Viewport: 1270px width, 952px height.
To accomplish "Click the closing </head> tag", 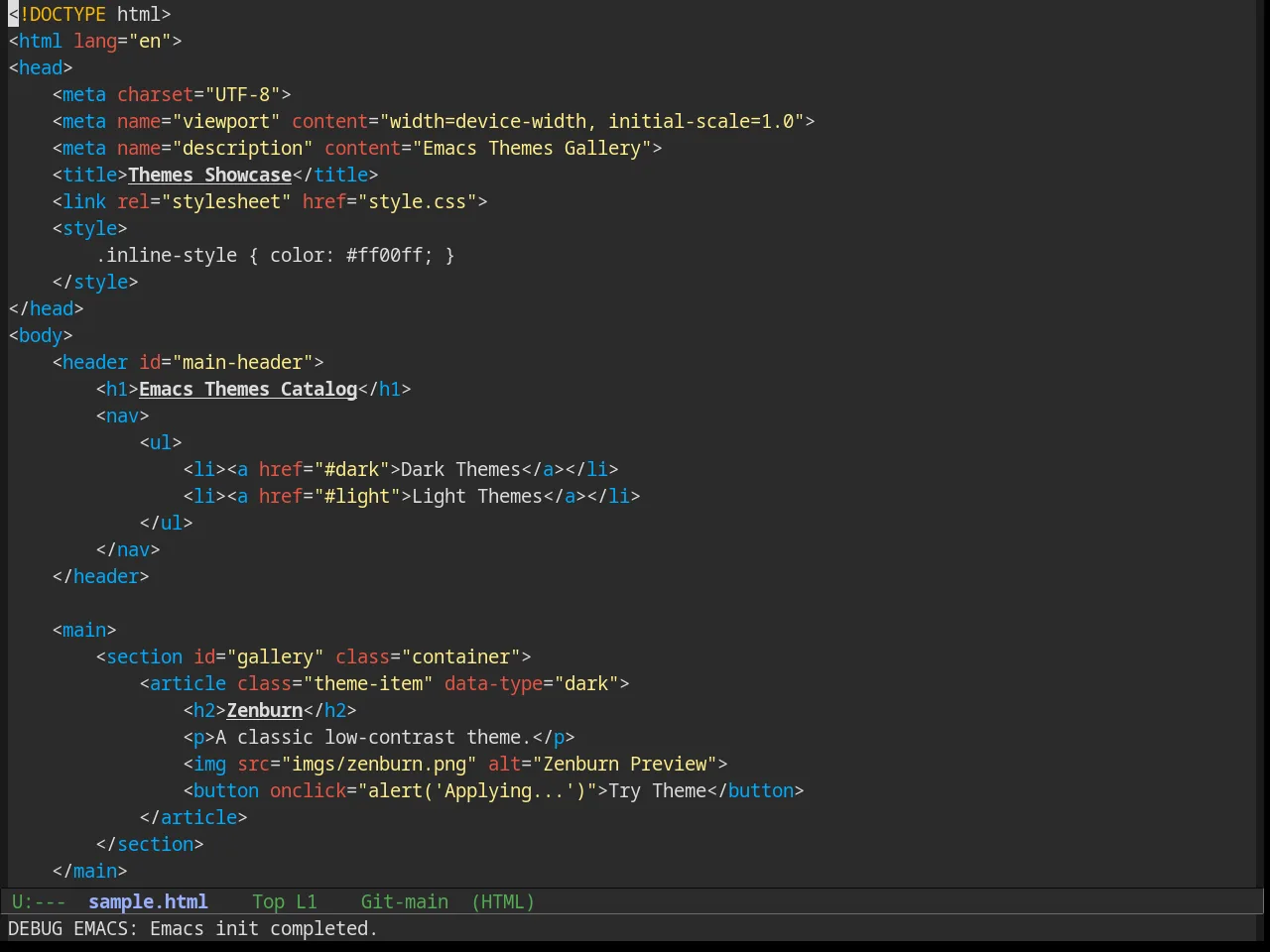I will 47,308.
